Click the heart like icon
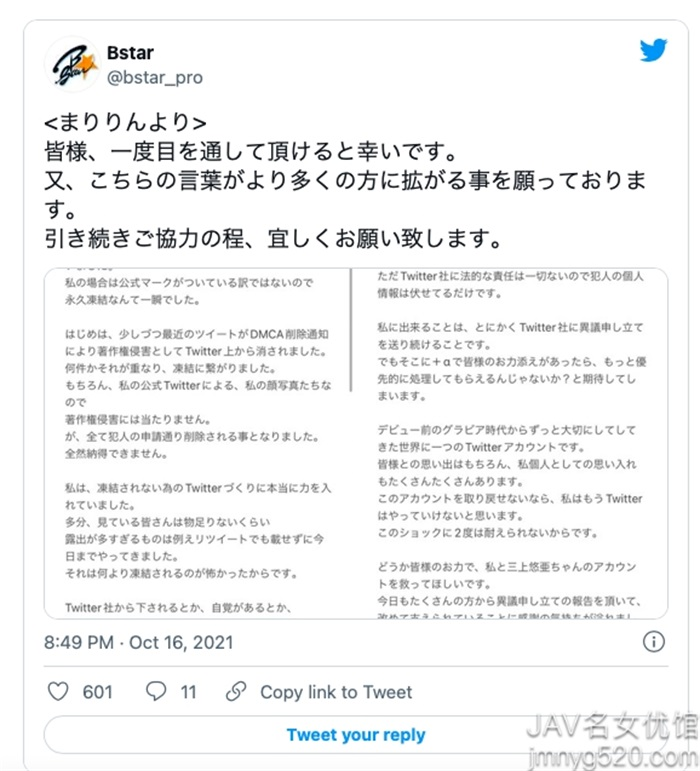This screenshot has height=771, width=700. coord(58,691)
